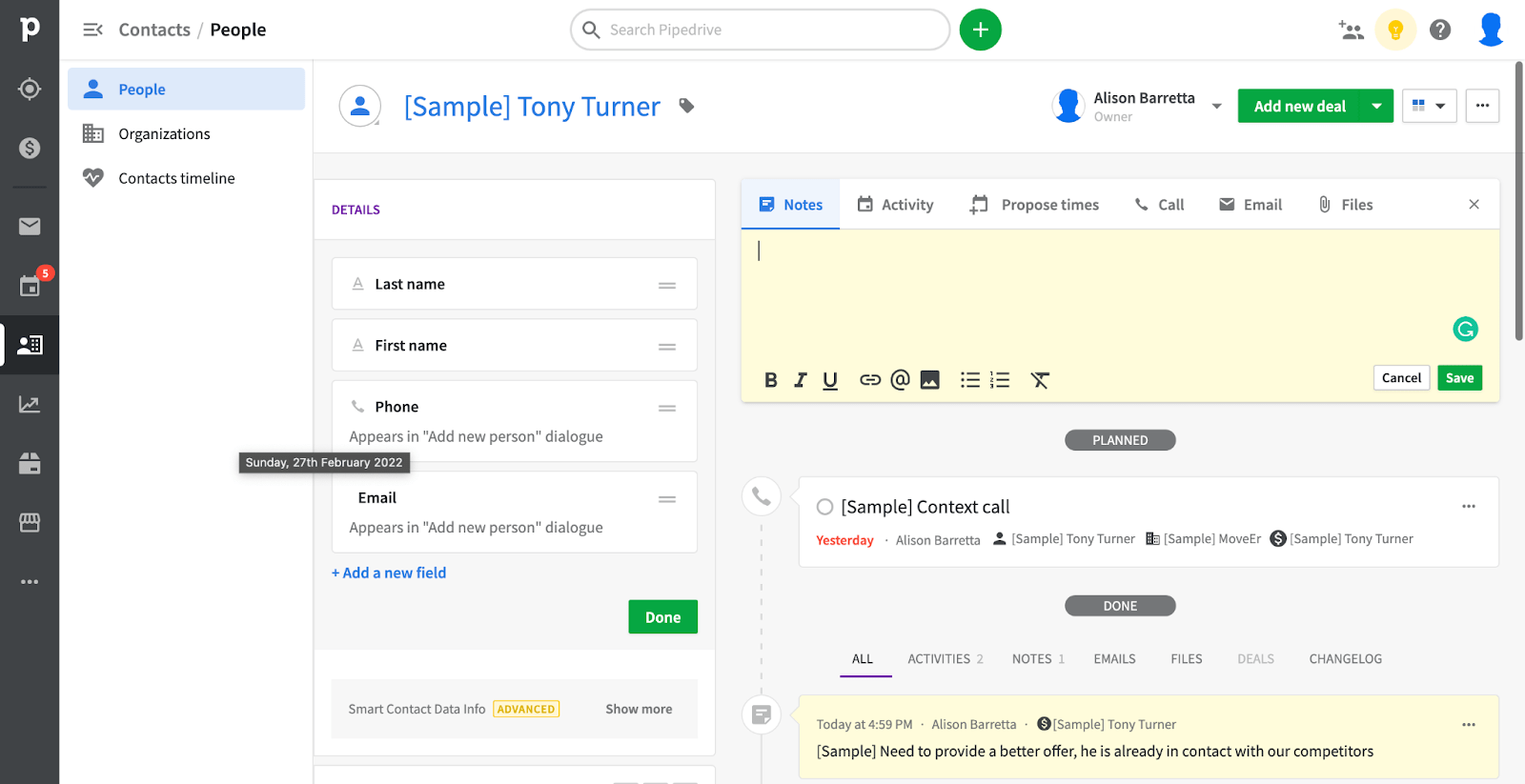1525x784 pixels.
Task: Click the Grammarly icon in note
Action: (x=1465, y=330)
